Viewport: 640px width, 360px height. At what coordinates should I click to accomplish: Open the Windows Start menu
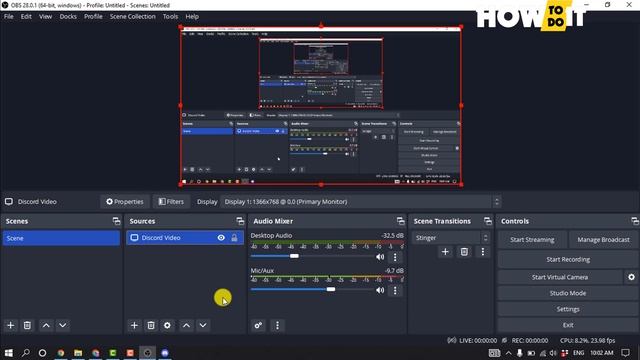tap(8, 353)
